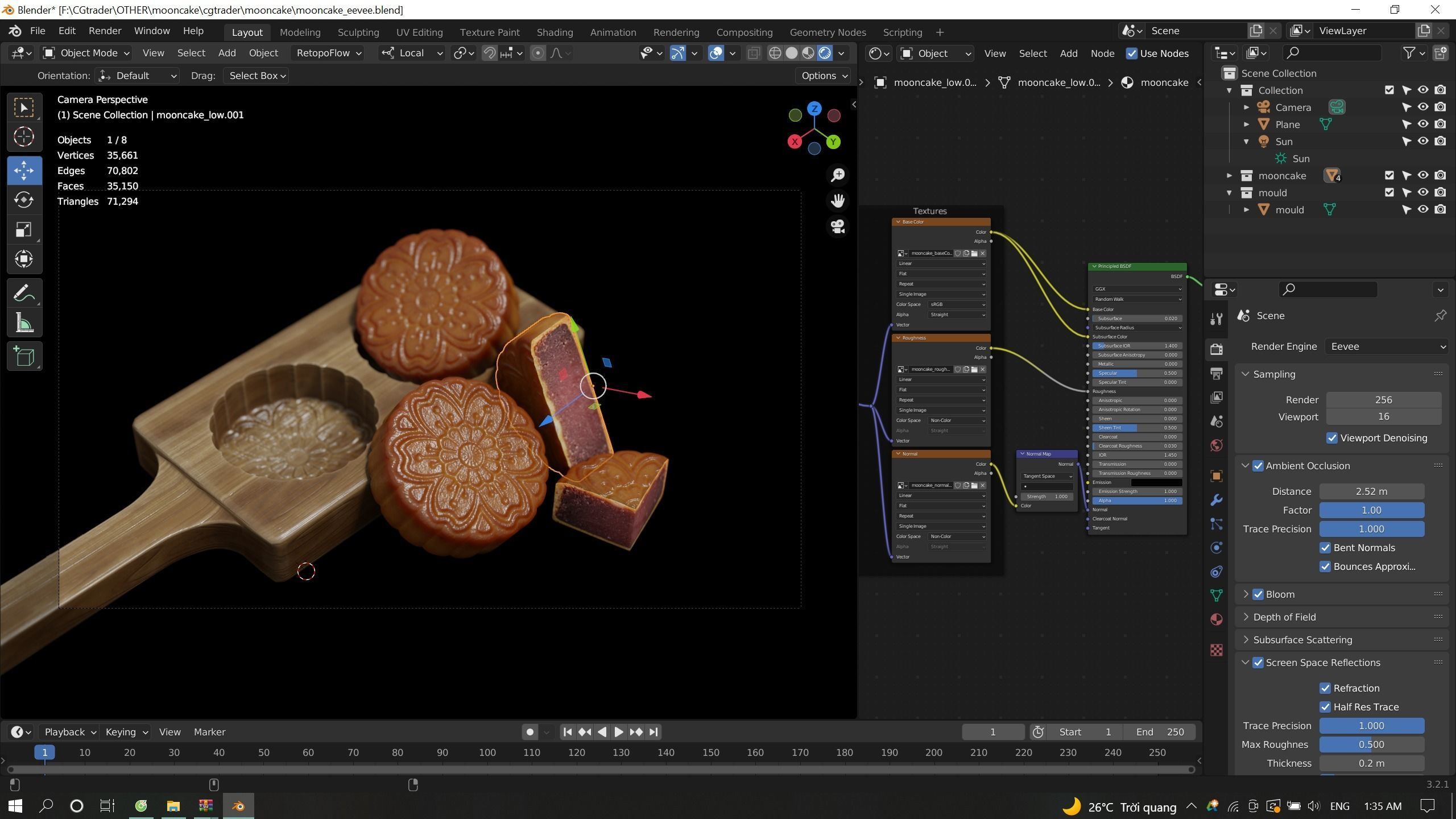Toggle snapping magnet icon
This screenshot has height=819, width=1456.
[x=489, y=53]
